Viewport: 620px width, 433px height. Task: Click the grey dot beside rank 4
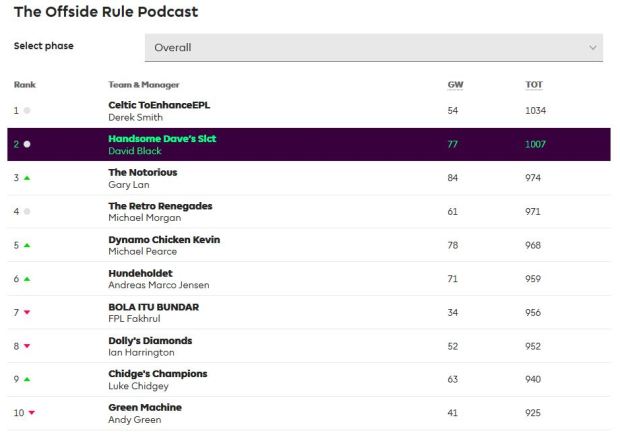(27, 212)
